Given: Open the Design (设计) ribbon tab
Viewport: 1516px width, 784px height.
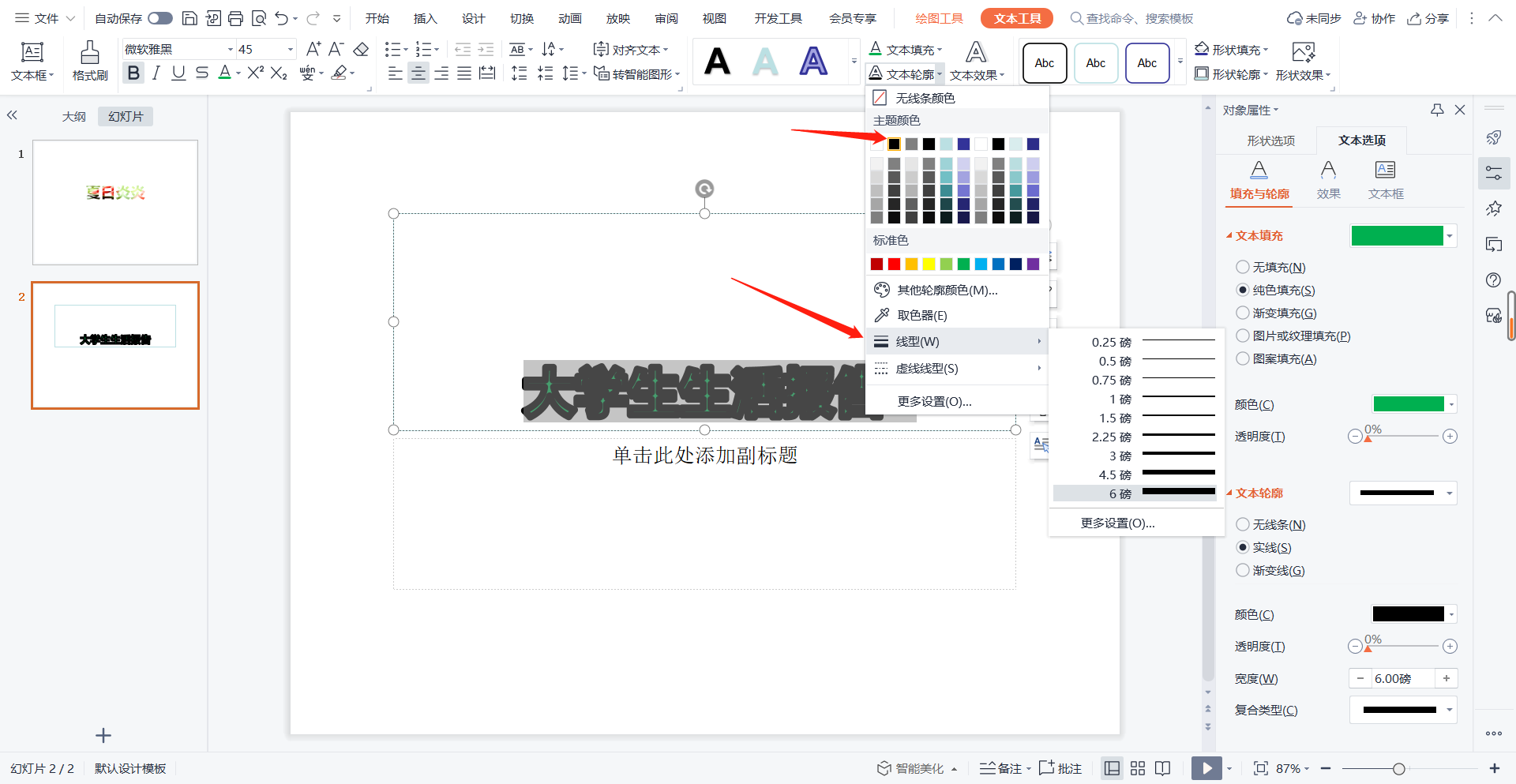Looking at the screenshot, I should 473,18.
